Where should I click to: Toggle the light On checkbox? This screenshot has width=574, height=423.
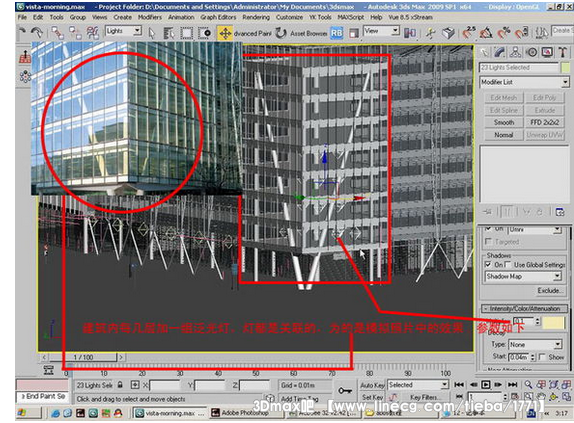point(488,228)
